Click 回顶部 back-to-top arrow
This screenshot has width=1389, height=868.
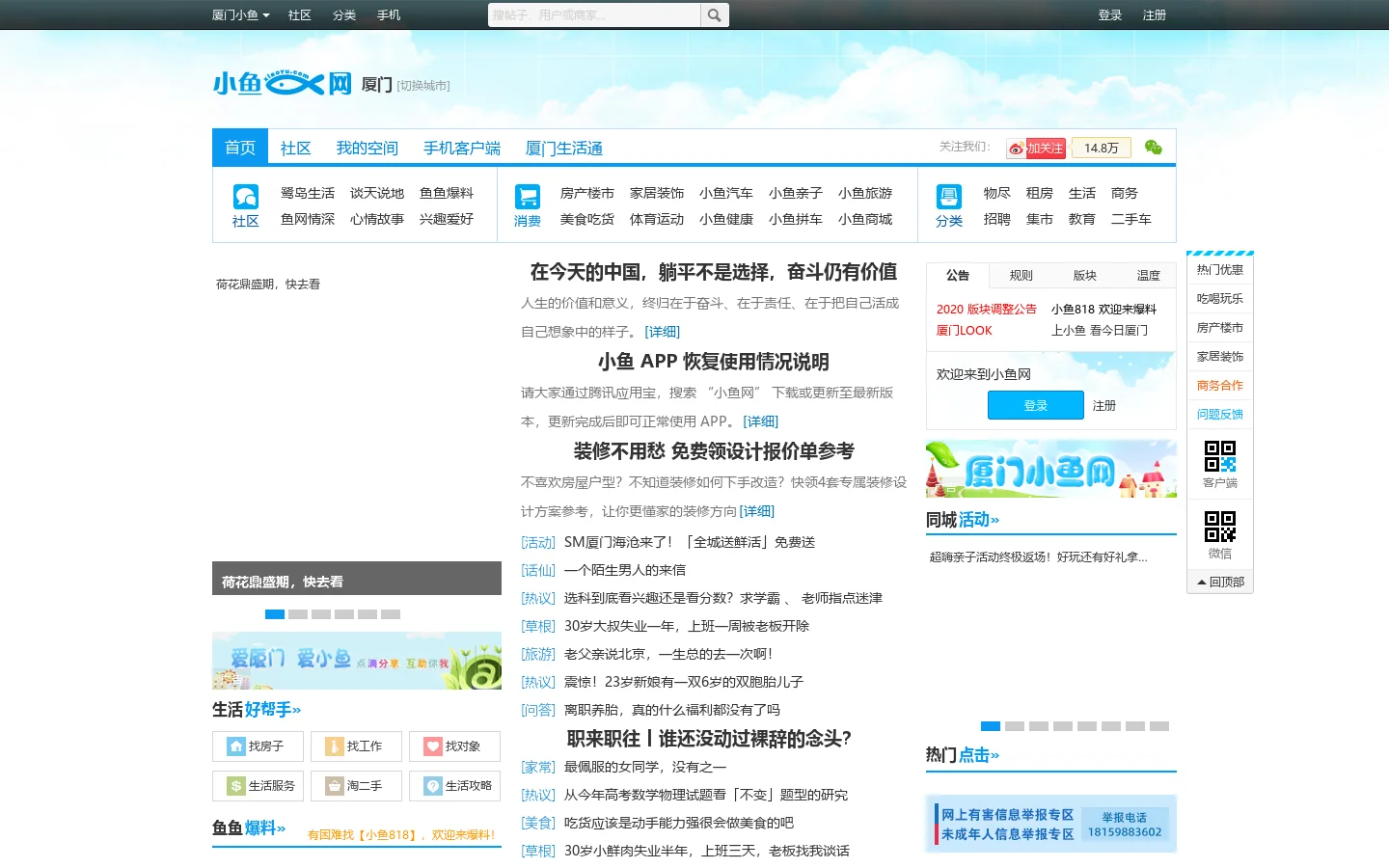(1220, 582)
